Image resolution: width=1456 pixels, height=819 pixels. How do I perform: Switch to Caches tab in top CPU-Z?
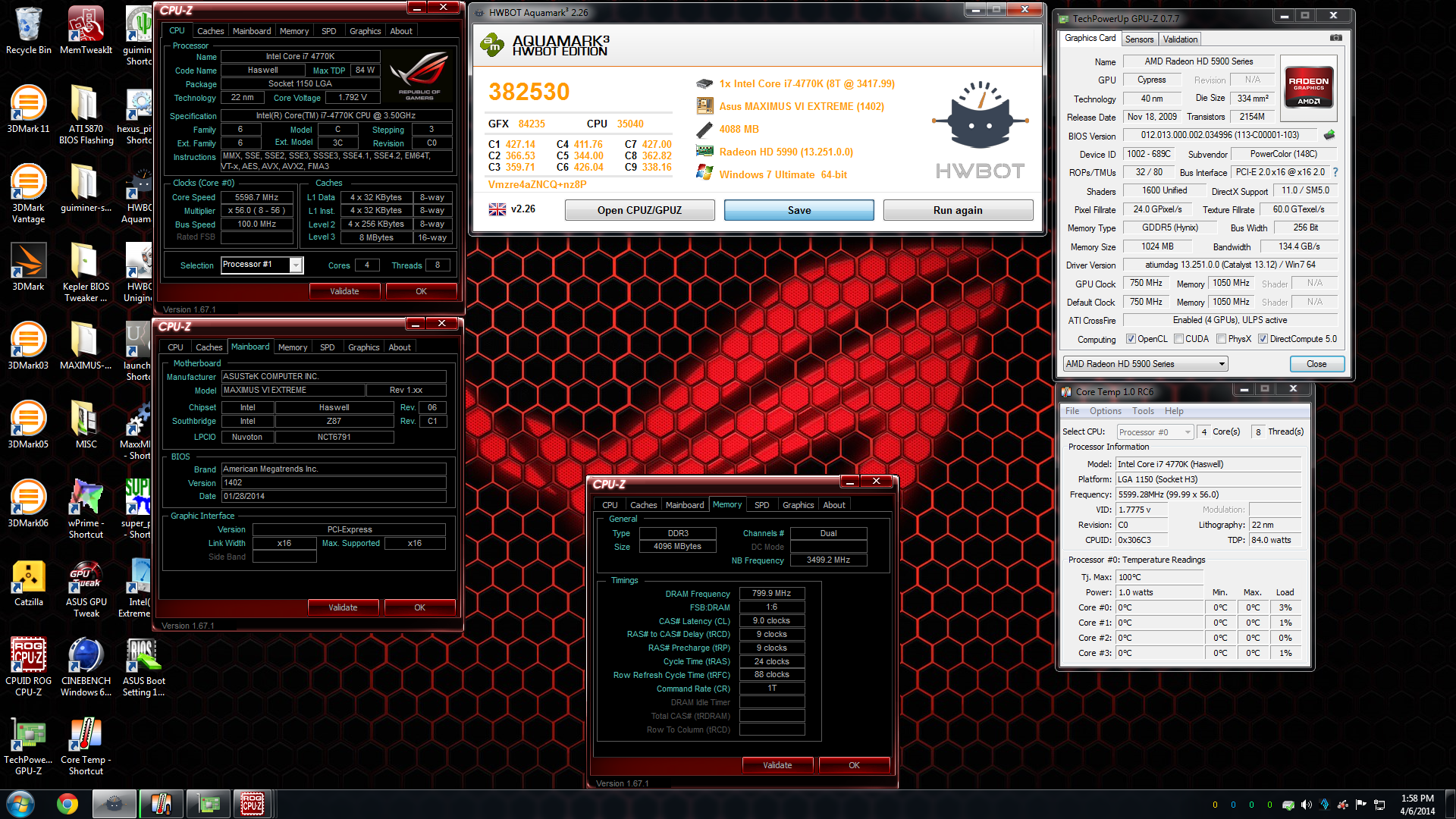(x=211, y=31)
